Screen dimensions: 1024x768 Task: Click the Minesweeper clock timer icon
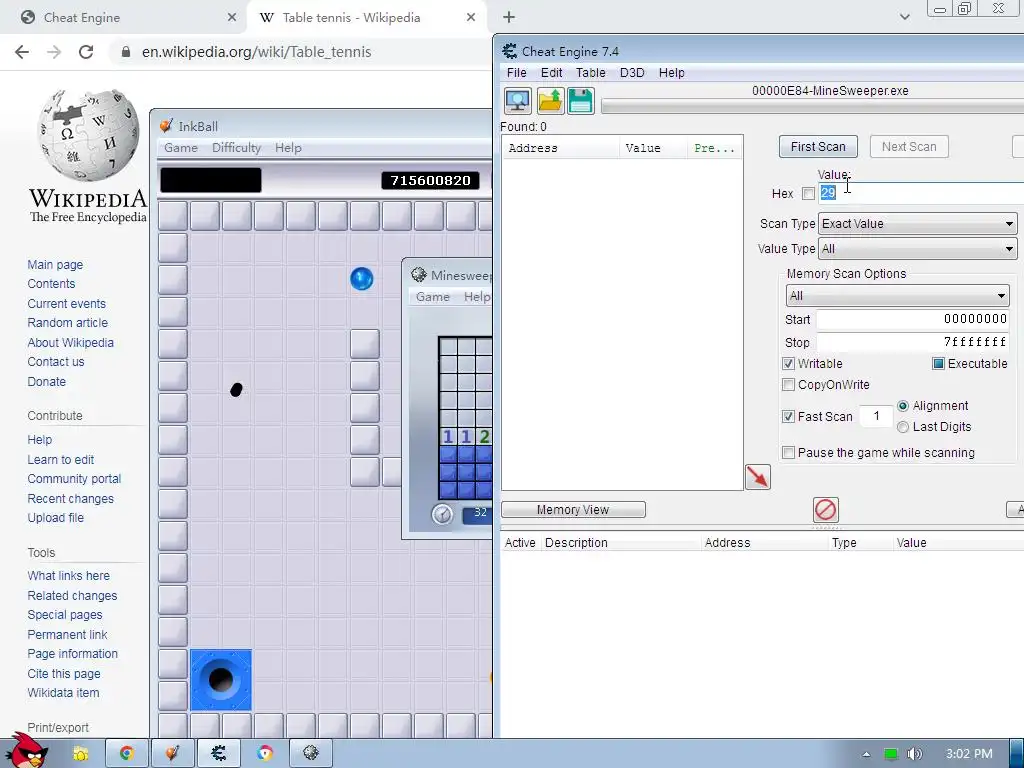442,514
